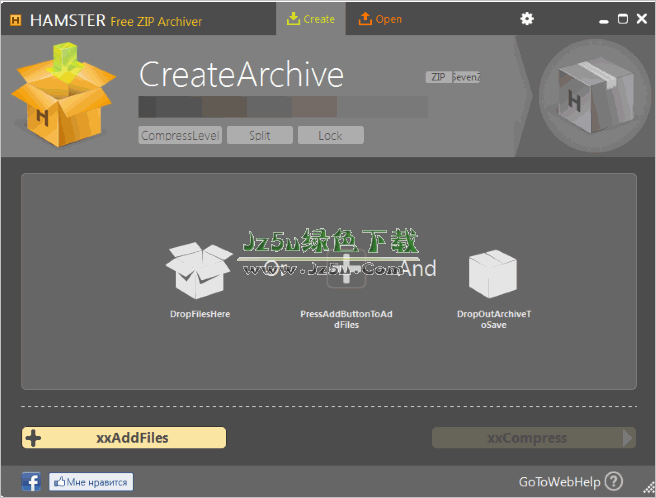The image size is (656, 498).
Task: Open the CompressLevel option
Action: tap(180, 135)
